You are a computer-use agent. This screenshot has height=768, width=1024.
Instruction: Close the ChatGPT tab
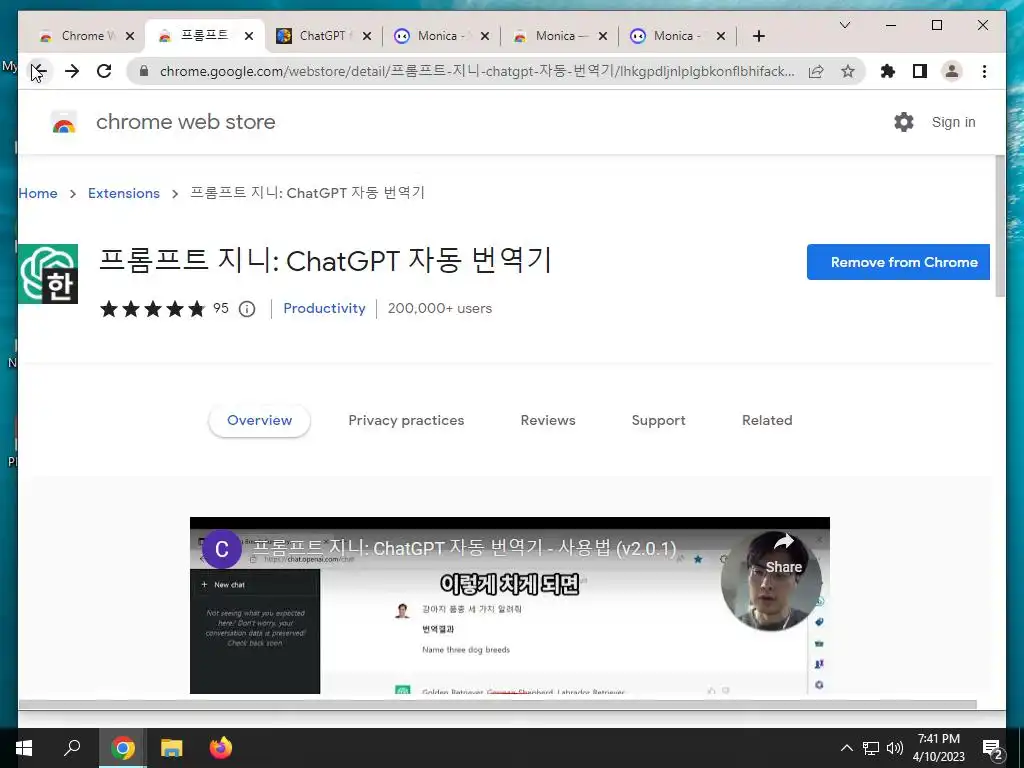click(367, 36)
